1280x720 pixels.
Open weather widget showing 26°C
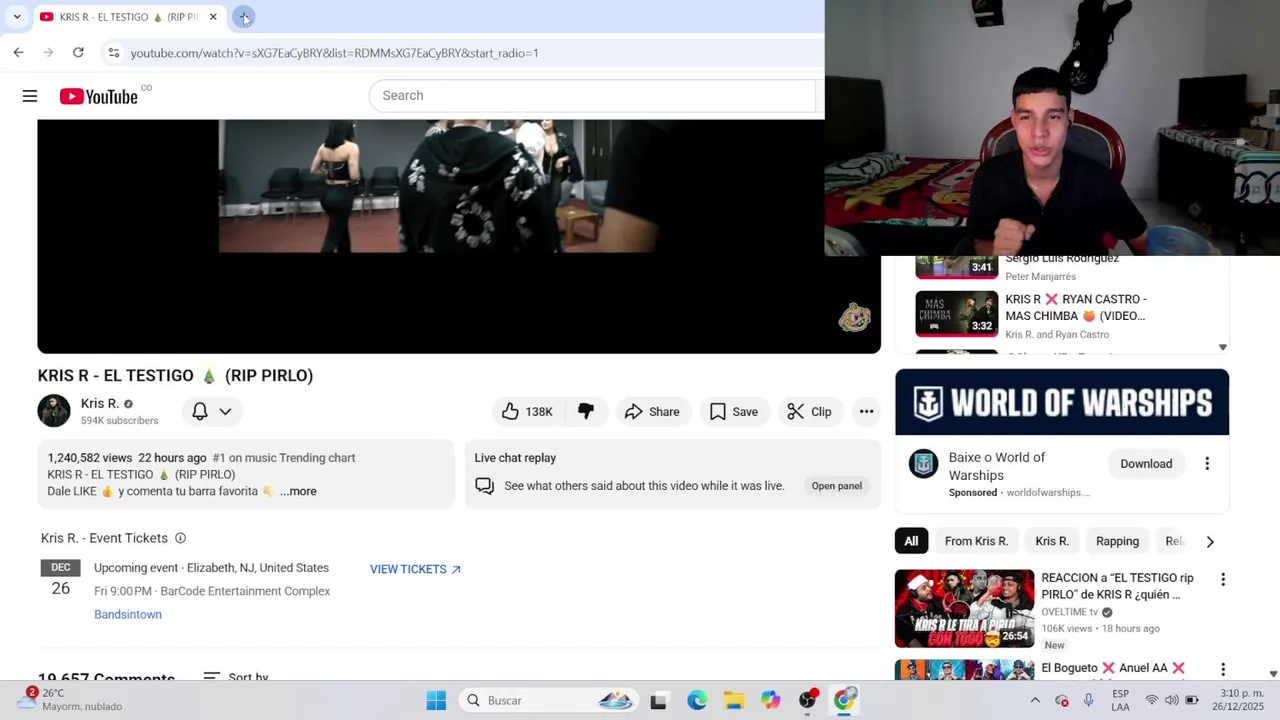70,700
